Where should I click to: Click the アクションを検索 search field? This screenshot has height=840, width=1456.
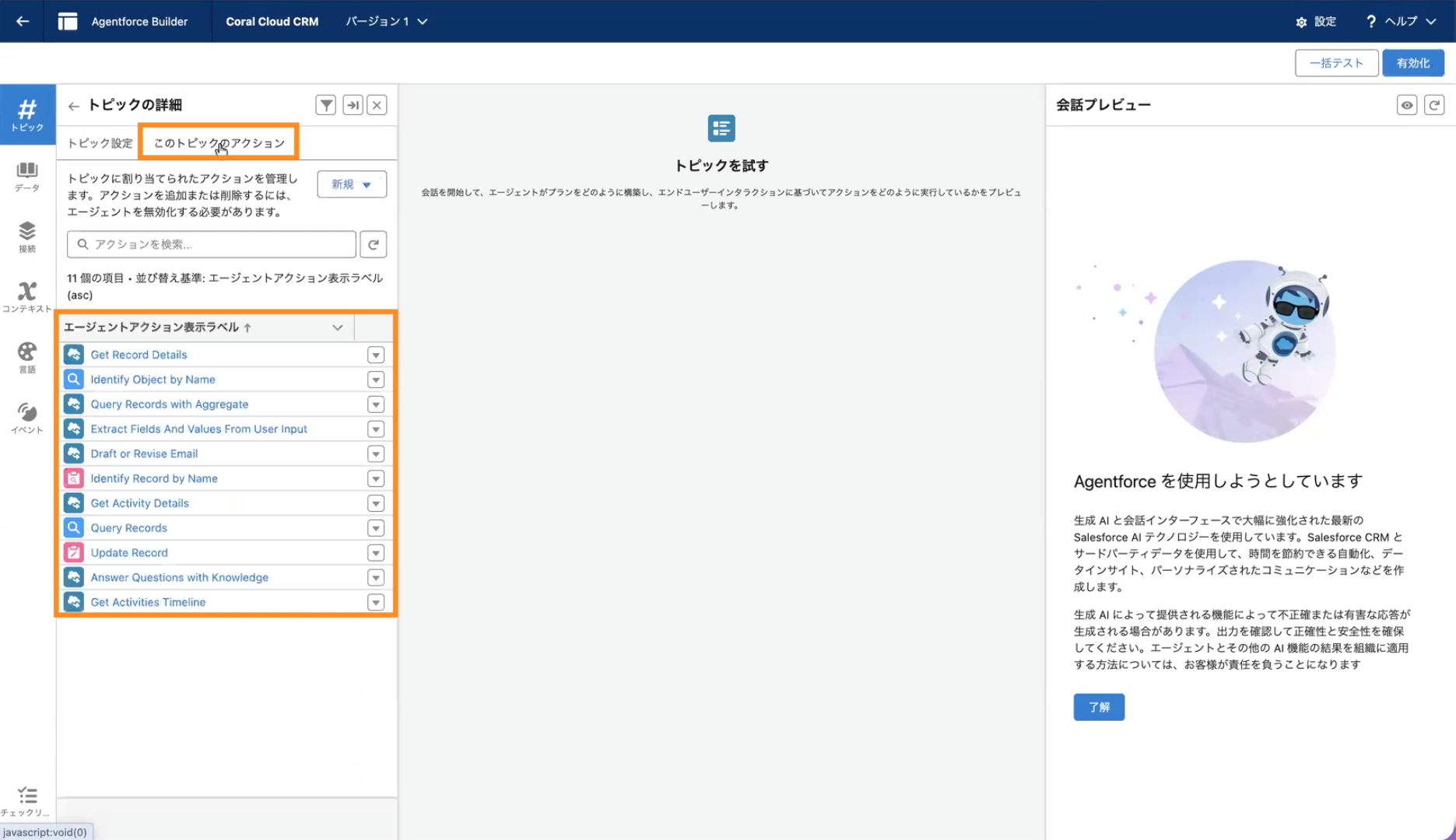[212, 244]
